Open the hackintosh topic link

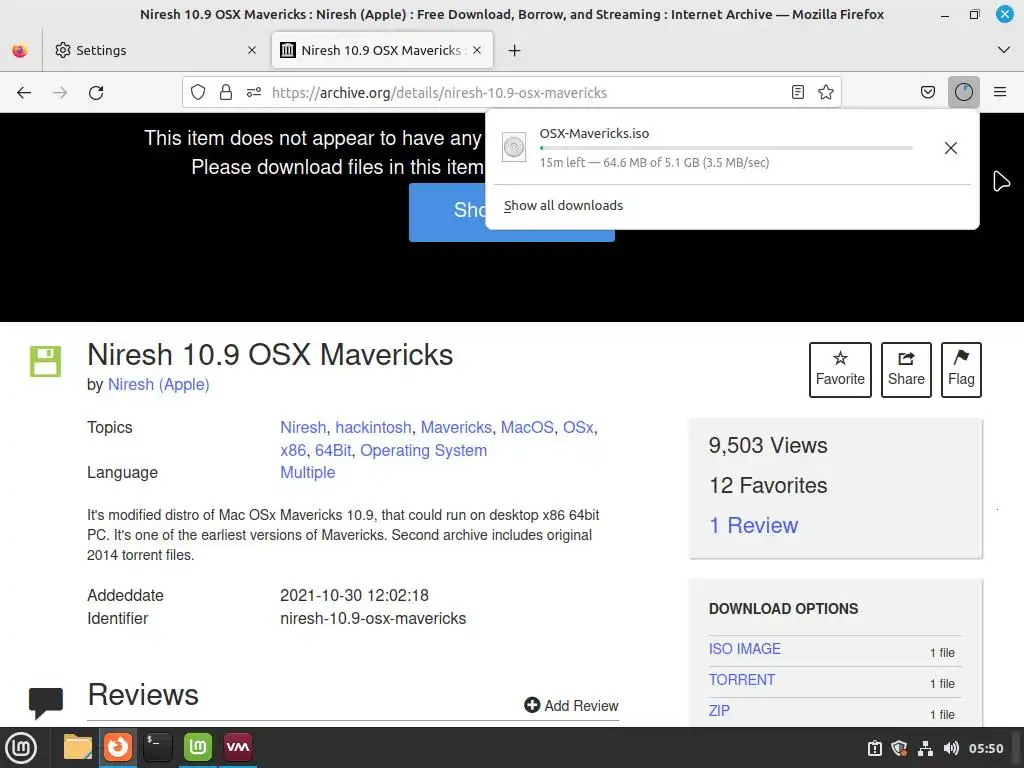tap(373, 428)
